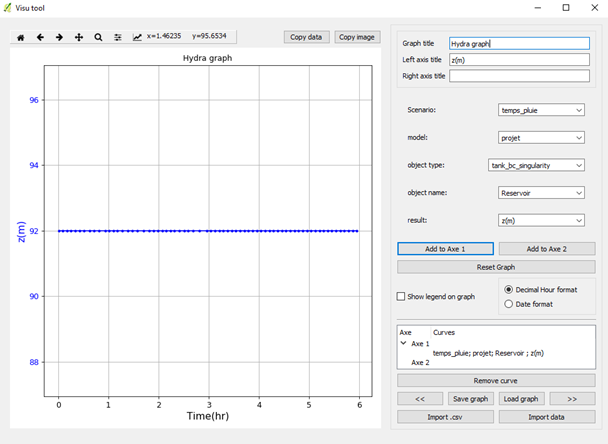Open the result dropdown showing z(m)
Screen dimensions: 608x444
tap(541, 220)
